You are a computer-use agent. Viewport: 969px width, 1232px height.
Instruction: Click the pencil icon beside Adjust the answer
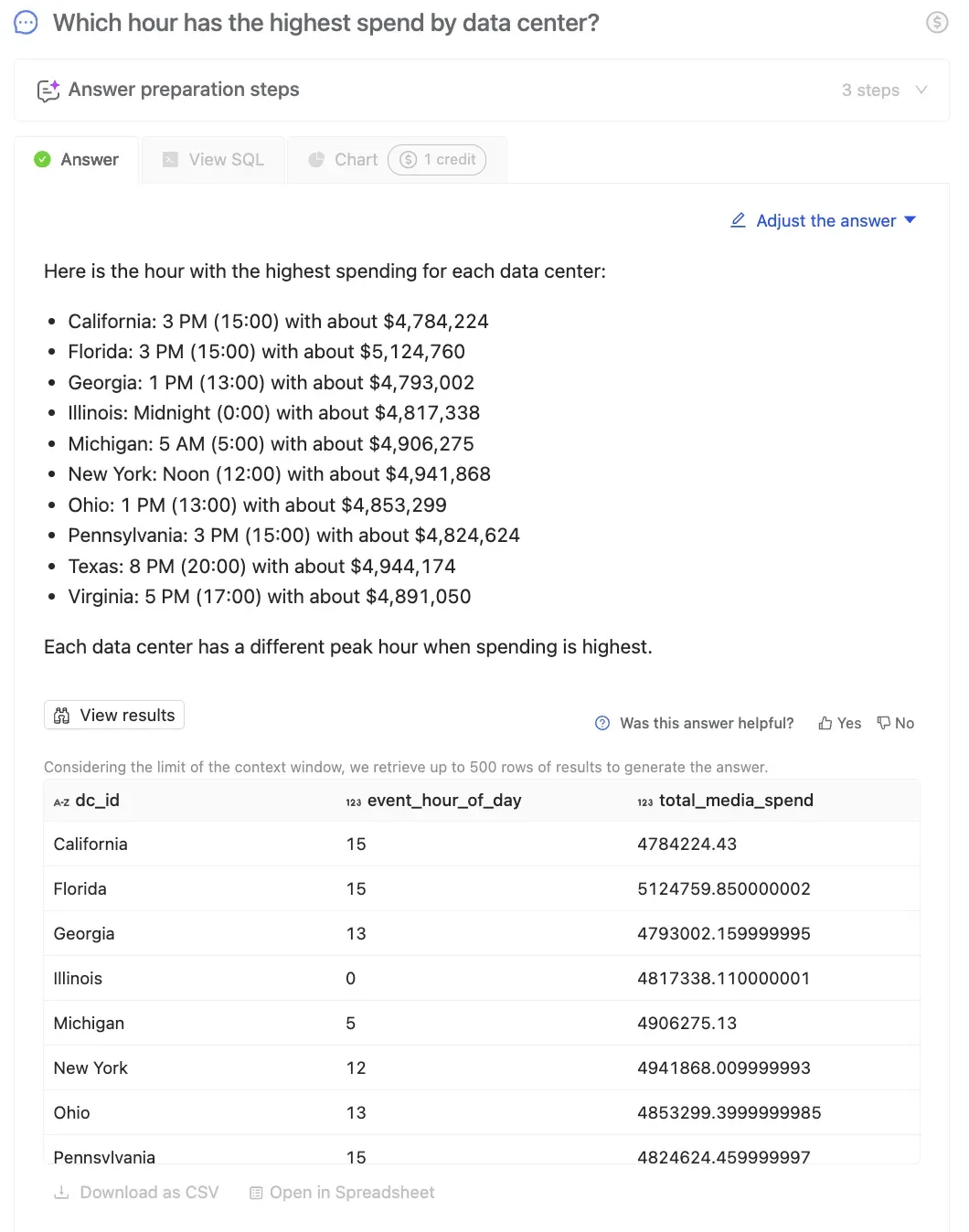[x=739, y=220]
